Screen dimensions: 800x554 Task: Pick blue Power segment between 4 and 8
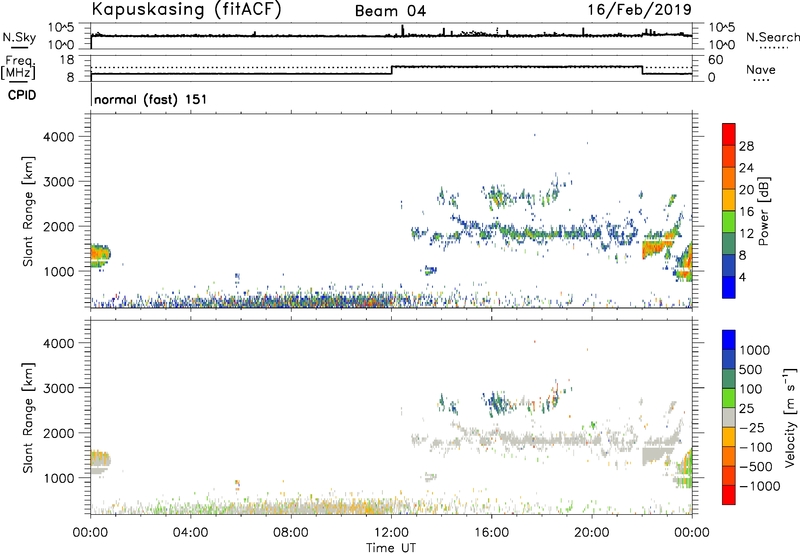tap(729, 265)
